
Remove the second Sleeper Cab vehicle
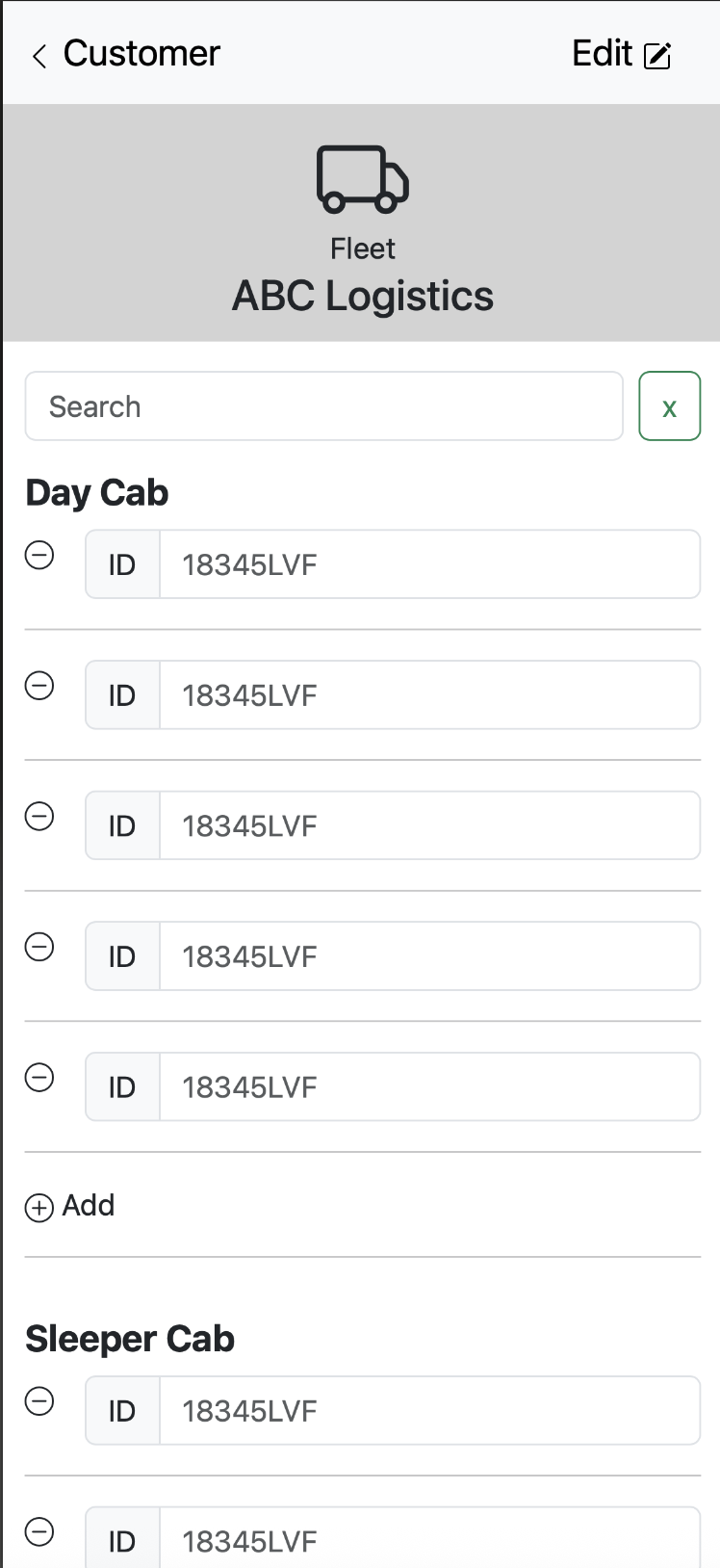39,1531
